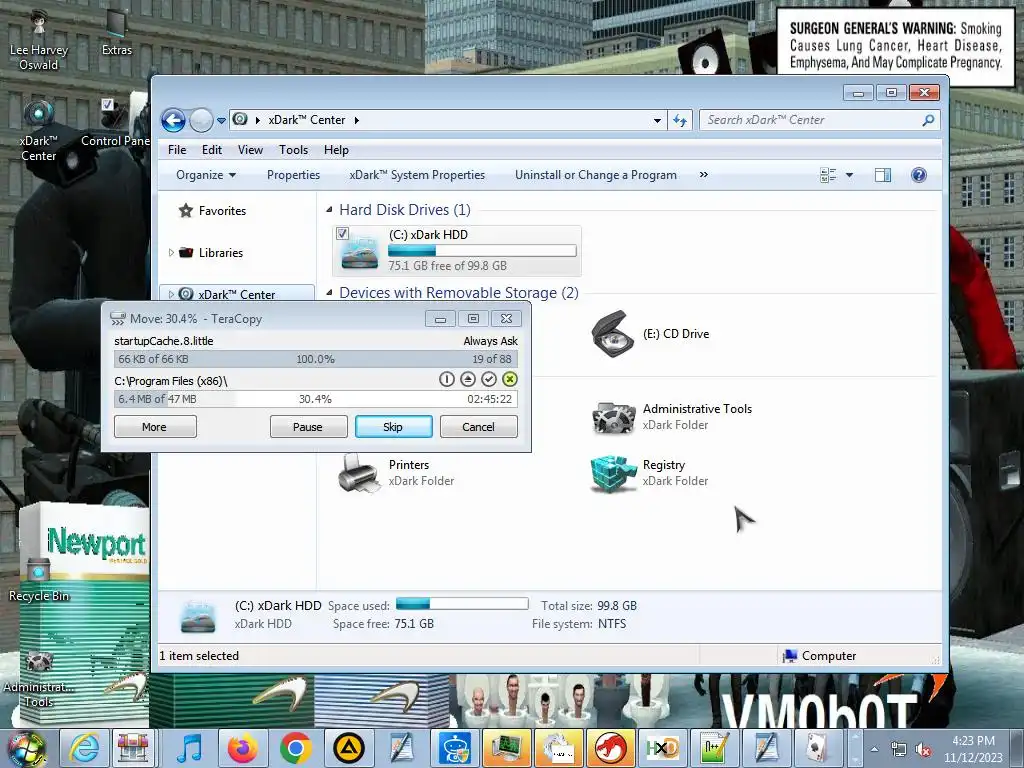
Task: Open the Recycle Bin desktop icon
Action: (x=39, y=578)
